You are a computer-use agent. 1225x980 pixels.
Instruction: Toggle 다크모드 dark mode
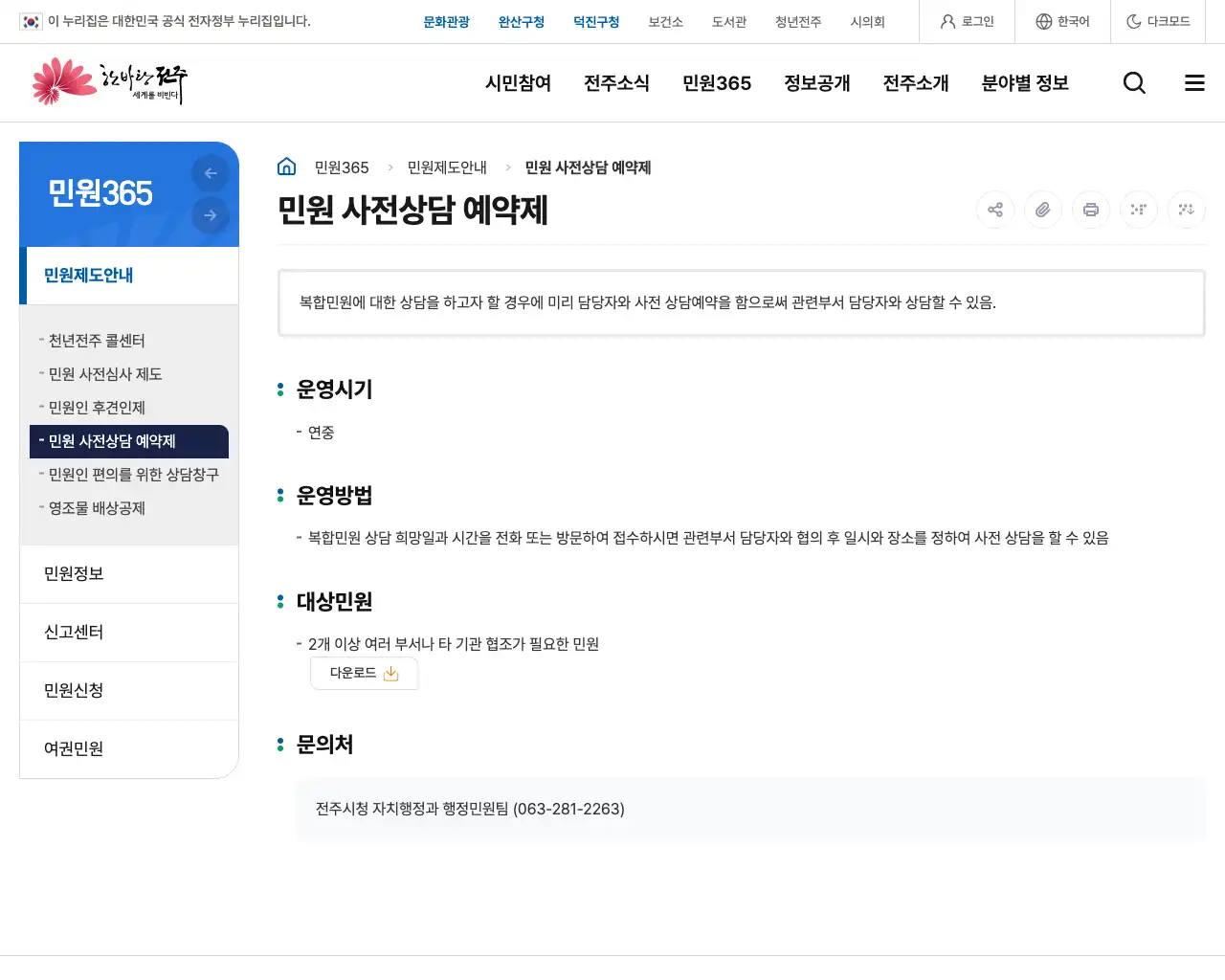click(x=1158, y=21)
